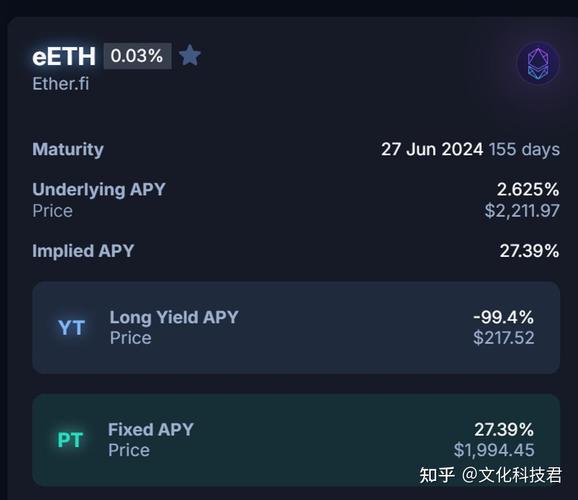
Task: Select the Maturity label
Action: click(68, 149)
